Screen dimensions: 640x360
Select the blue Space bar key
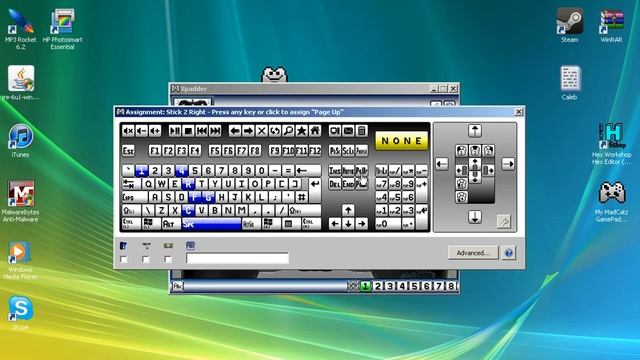[x=211, y=224]
